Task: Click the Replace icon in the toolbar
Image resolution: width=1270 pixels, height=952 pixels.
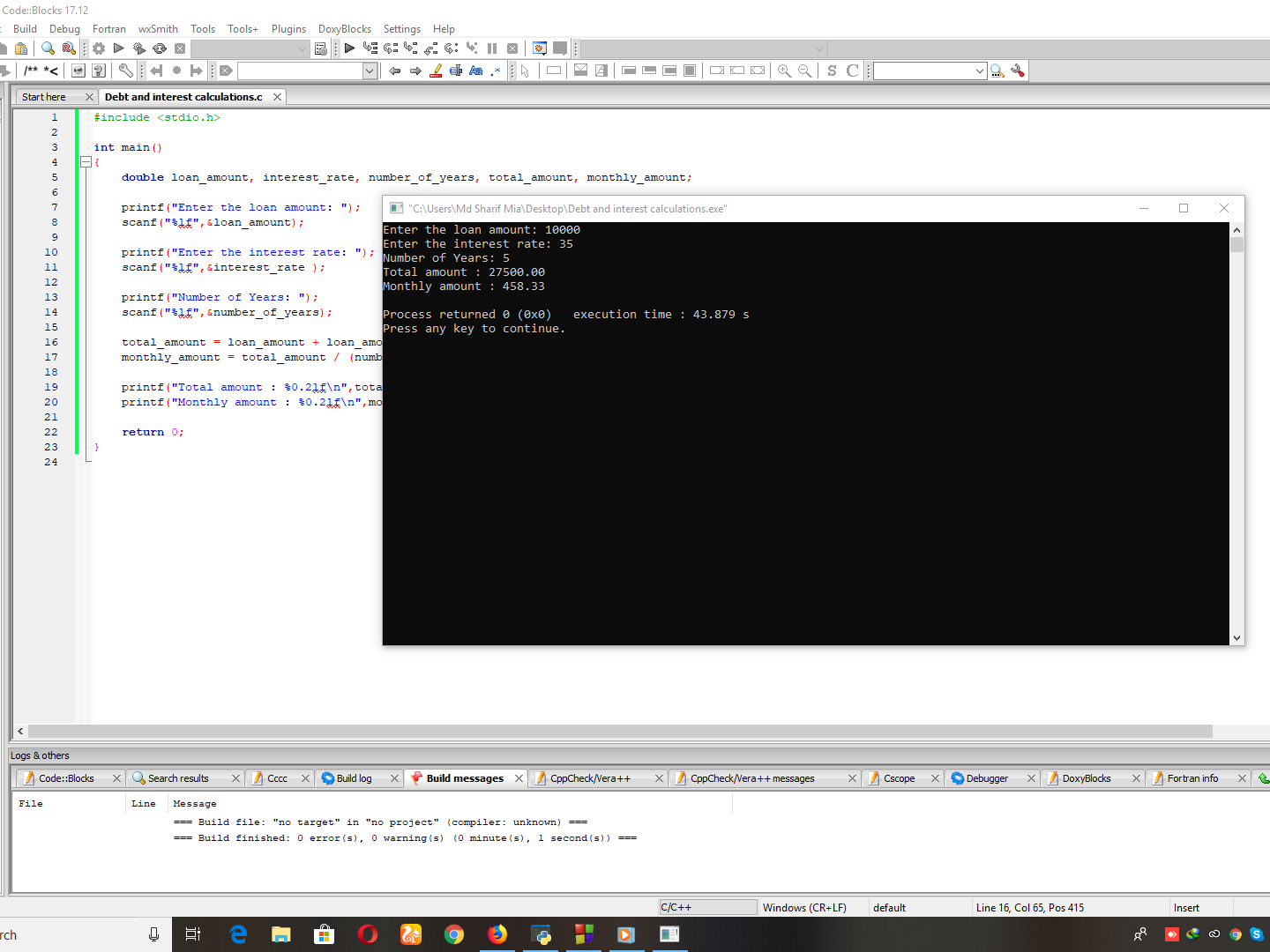Action: click(69, 48)
